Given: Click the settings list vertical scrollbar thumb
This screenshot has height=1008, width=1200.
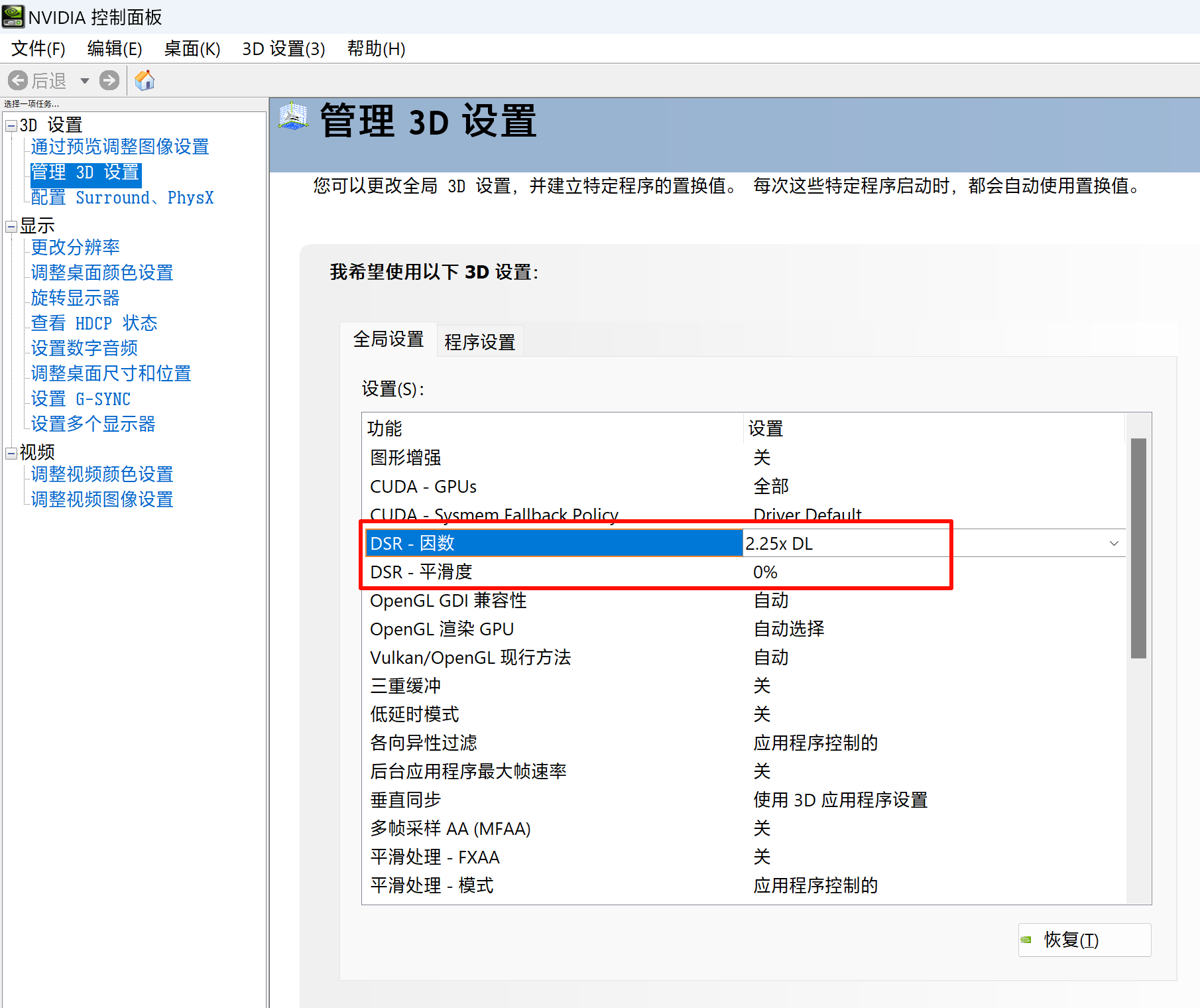Looking at the screenshot, I should point(1138,548).
